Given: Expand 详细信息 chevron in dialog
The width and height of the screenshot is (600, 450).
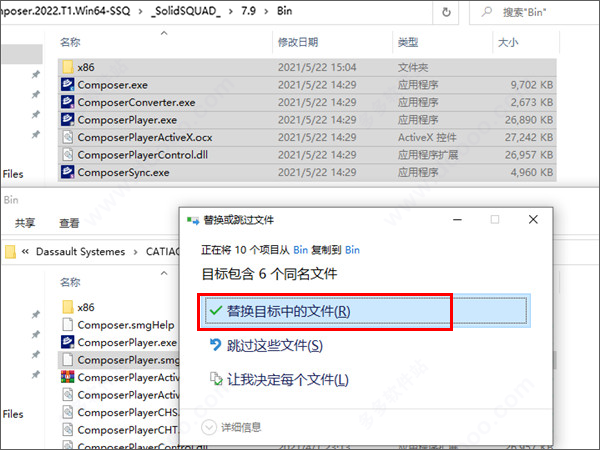Looking at the screenshot, I should pyautogui.click(x=209, y=427).
